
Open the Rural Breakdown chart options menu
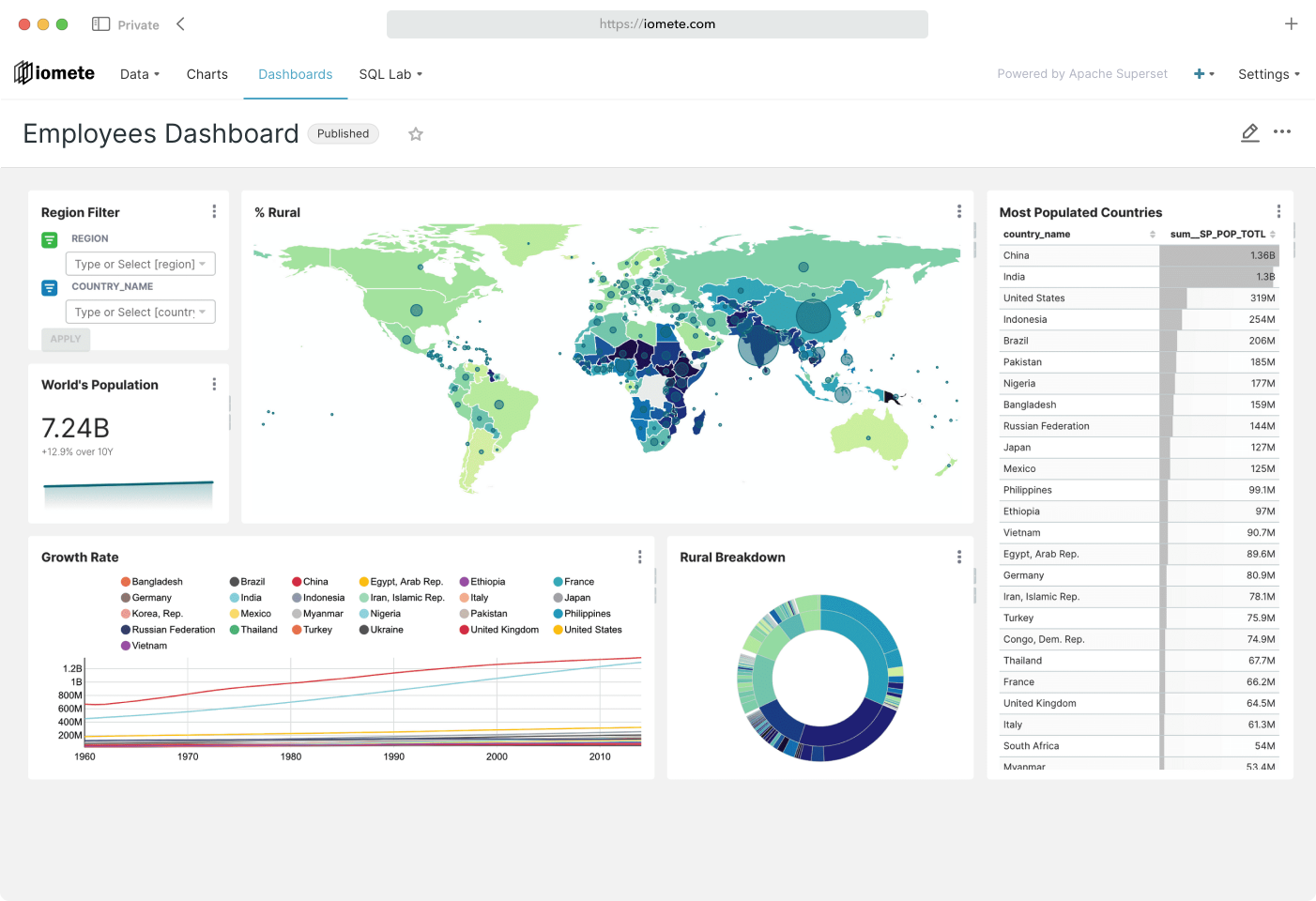coord(958,556)
